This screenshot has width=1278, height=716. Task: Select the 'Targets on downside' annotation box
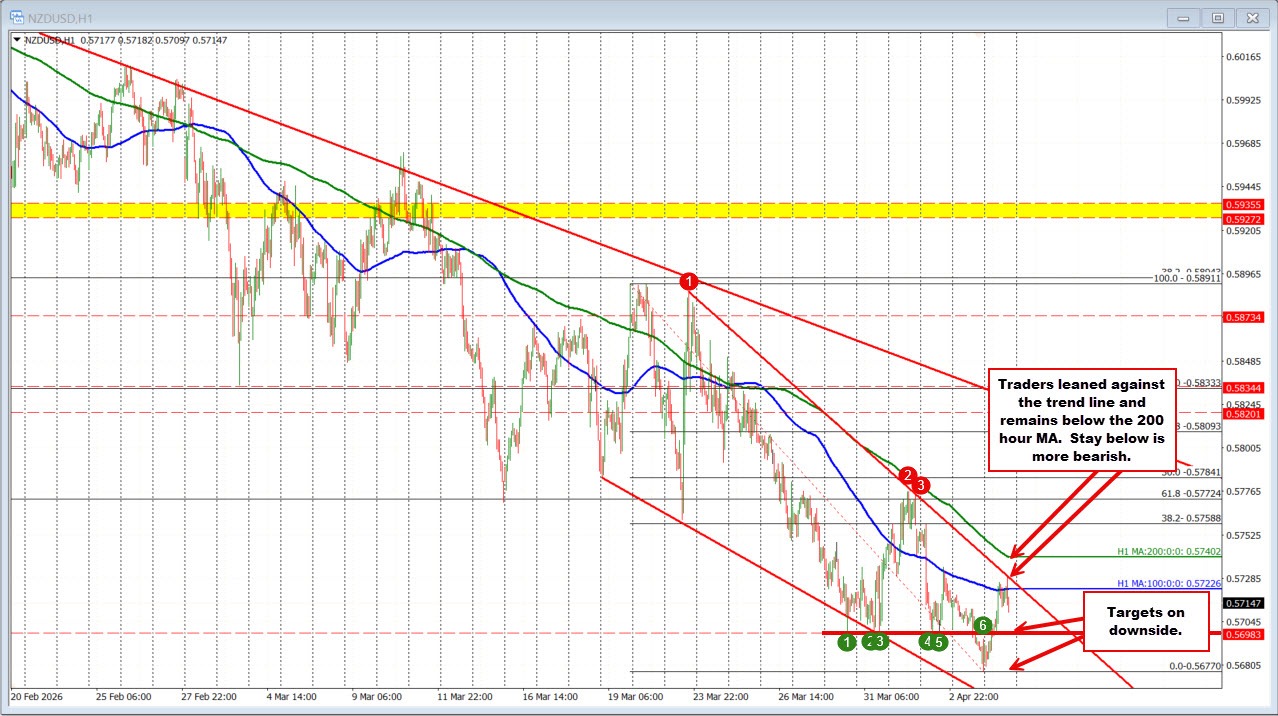[1146, 621]
